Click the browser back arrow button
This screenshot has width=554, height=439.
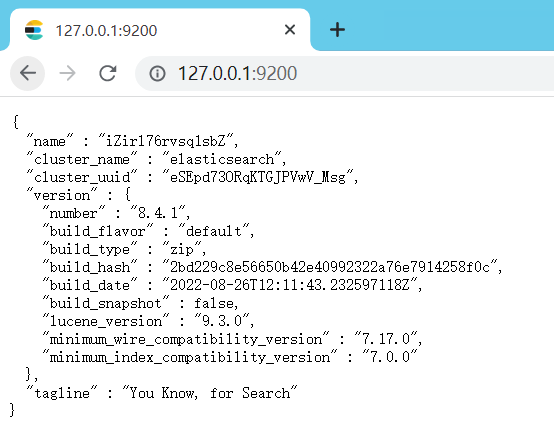coord(28,73)
